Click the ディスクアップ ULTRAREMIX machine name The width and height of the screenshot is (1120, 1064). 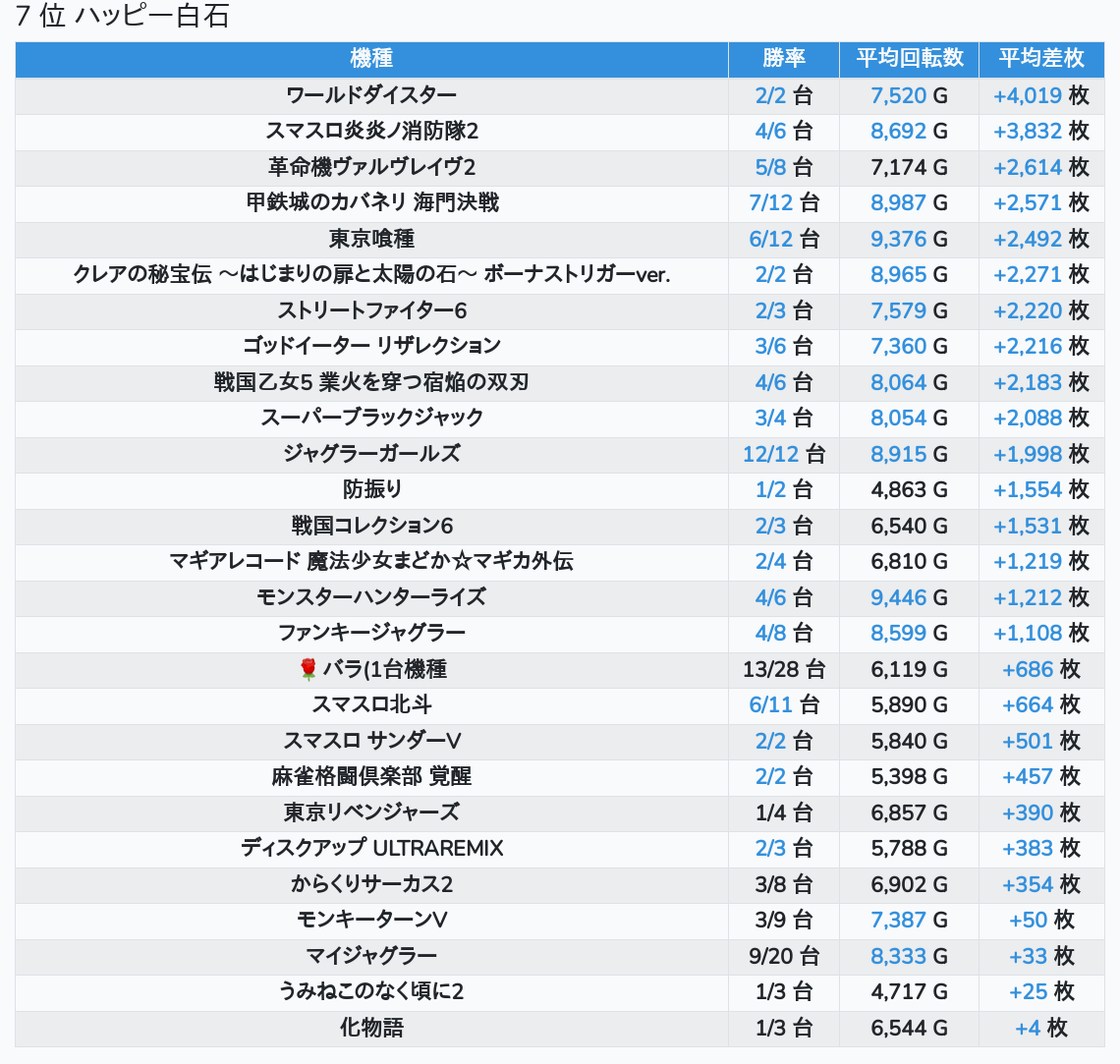point(371,848)
